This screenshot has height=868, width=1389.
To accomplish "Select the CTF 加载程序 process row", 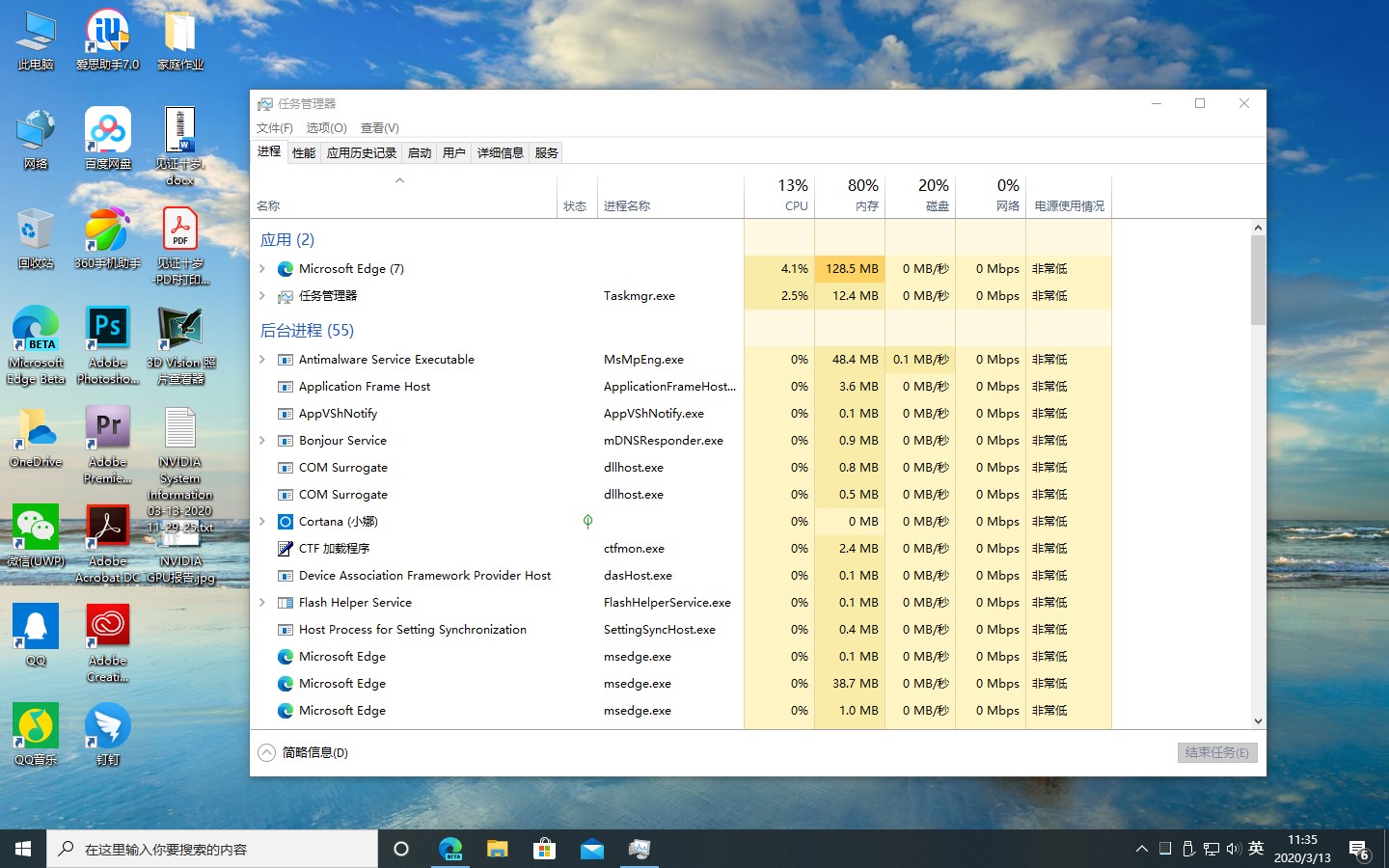I will 681,549.
